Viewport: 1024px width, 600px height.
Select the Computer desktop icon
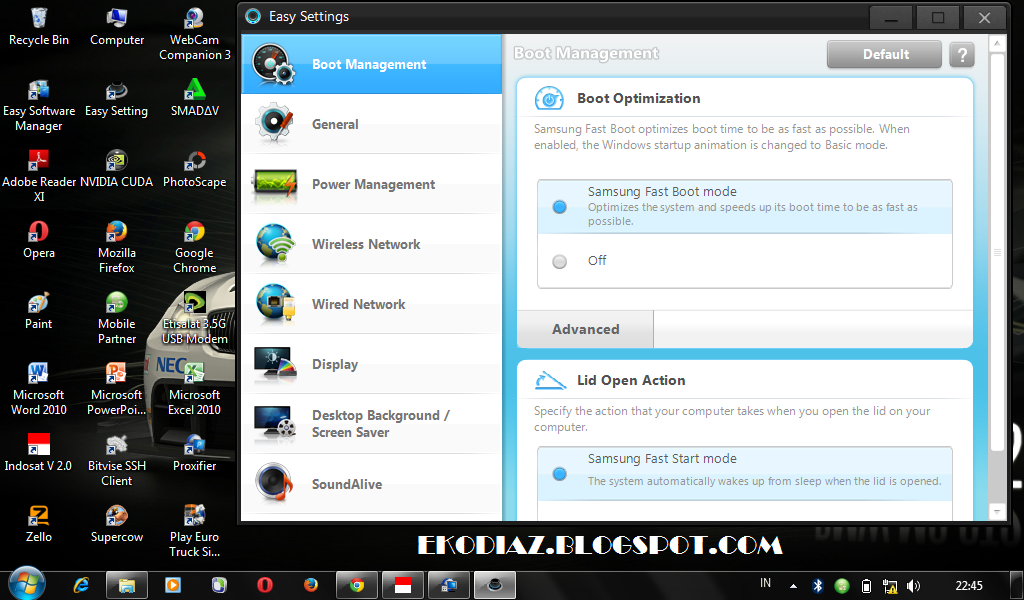(117, 27)
